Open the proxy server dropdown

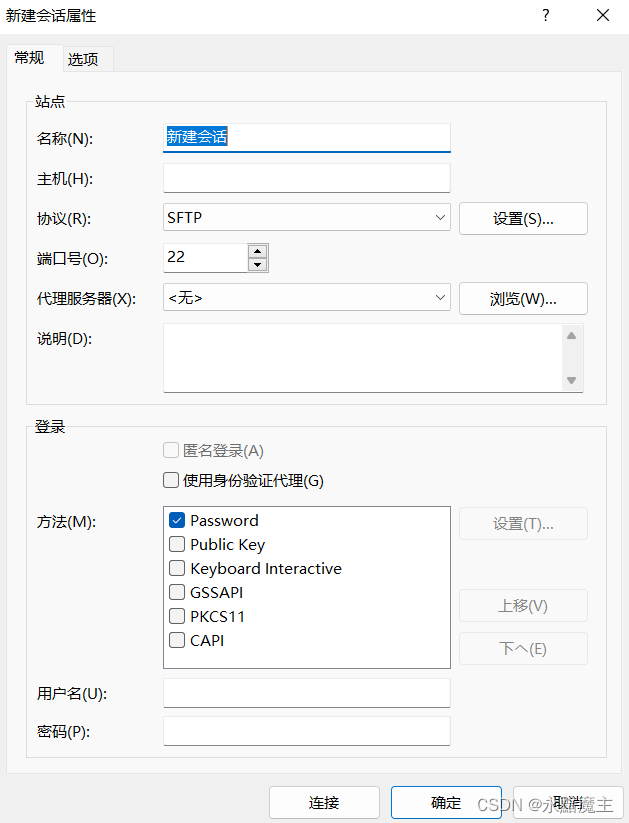[x=306, y=297]
